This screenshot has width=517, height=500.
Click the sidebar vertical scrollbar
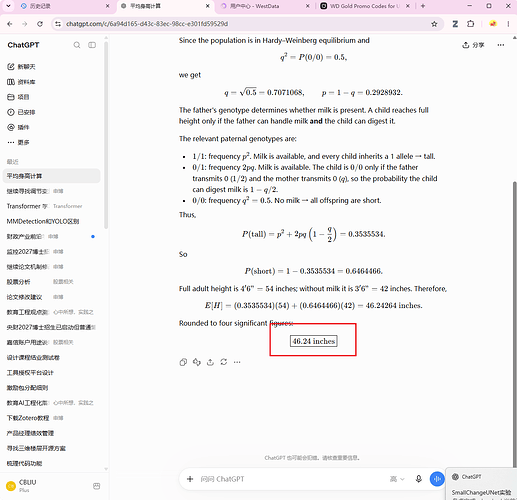pyautogui.click(x=106, y=135)
